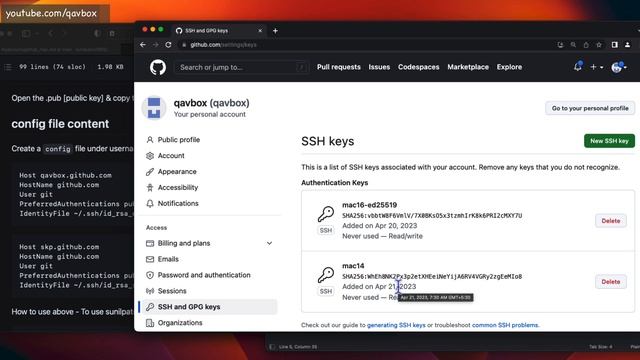Click browser back arrow

pos(142,44)
